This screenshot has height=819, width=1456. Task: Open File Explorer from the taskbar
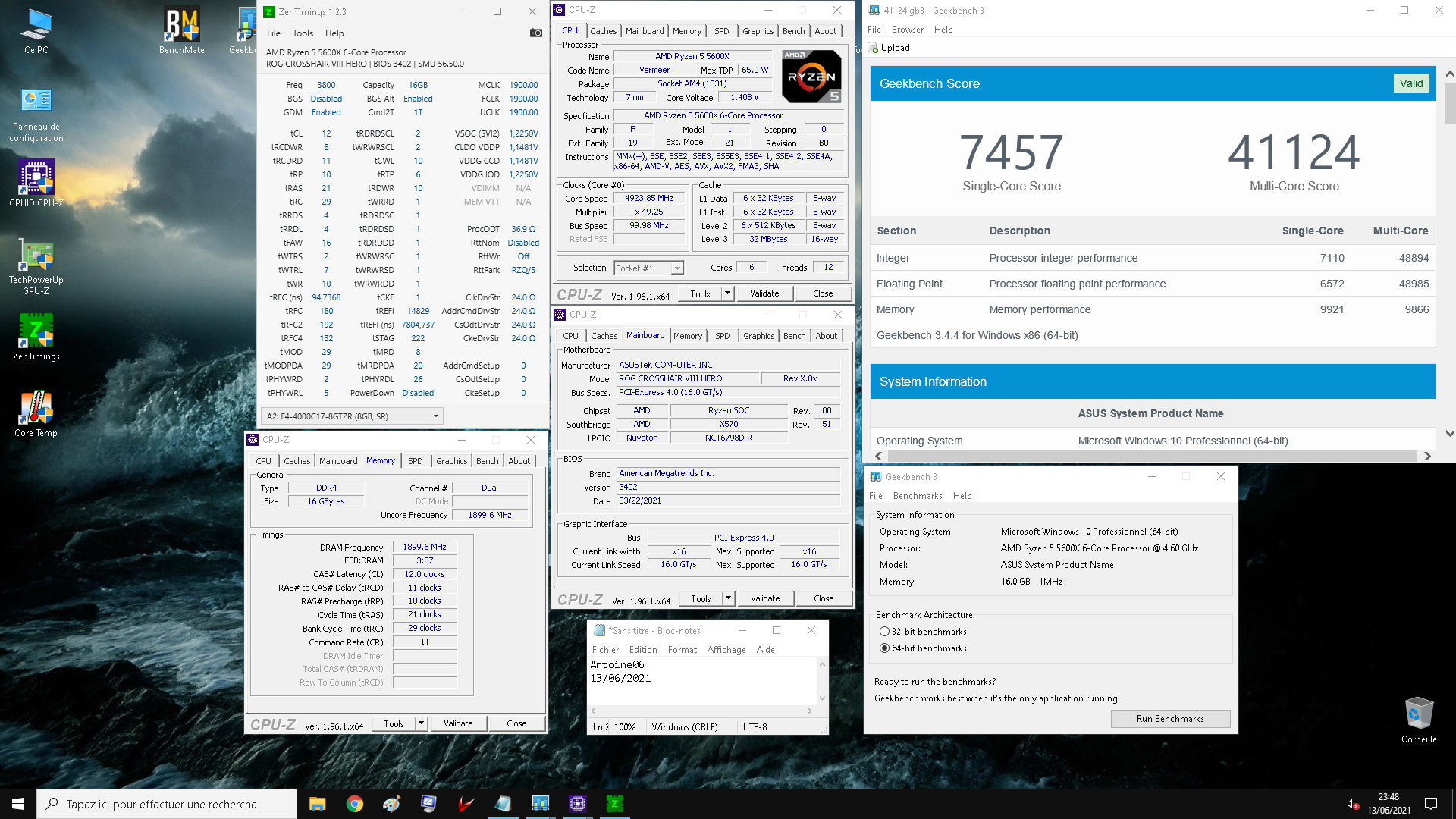tap(317, 804)
